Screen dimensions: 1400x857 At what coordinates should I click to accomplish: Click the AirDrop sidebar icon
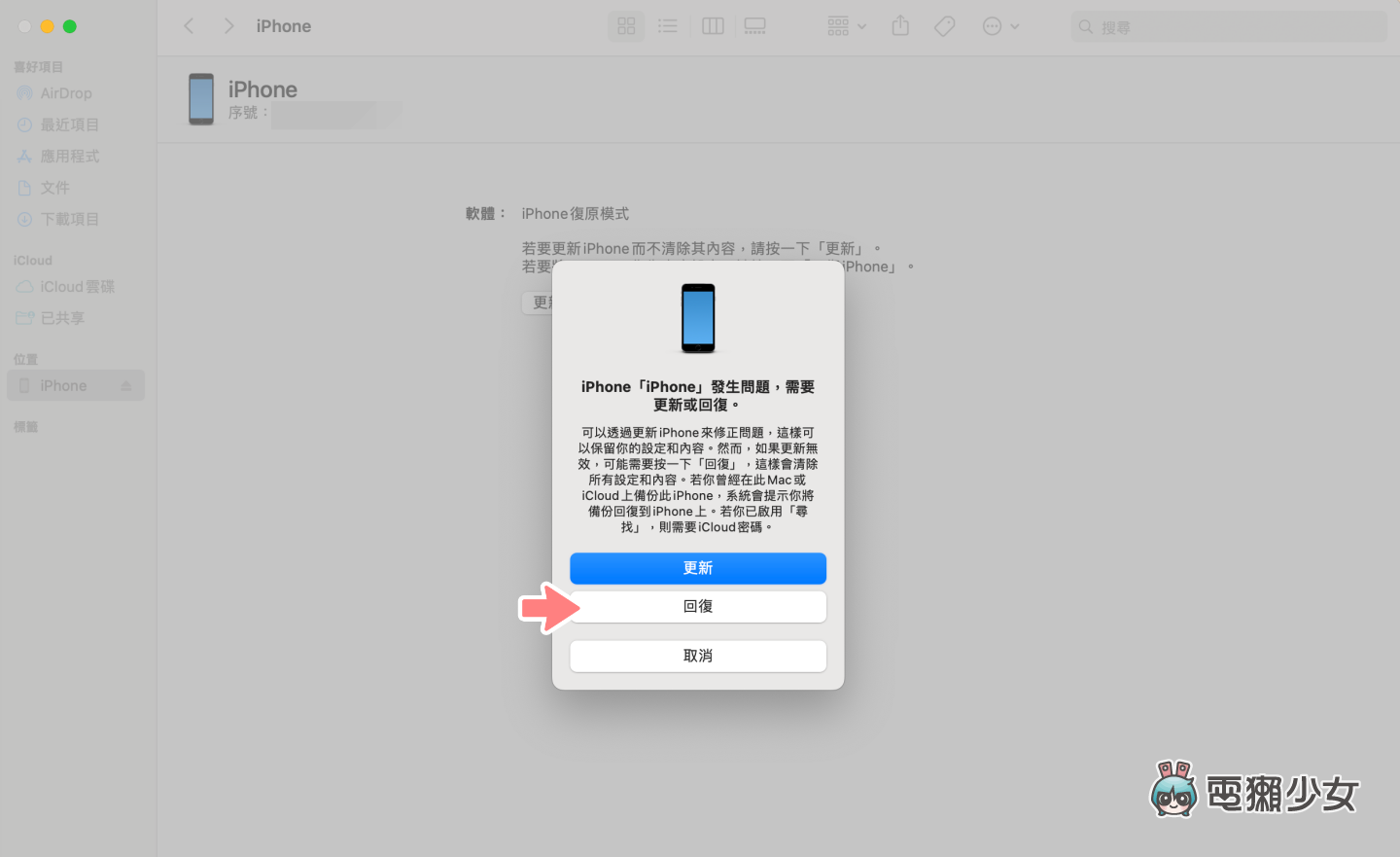click(25, 93)
